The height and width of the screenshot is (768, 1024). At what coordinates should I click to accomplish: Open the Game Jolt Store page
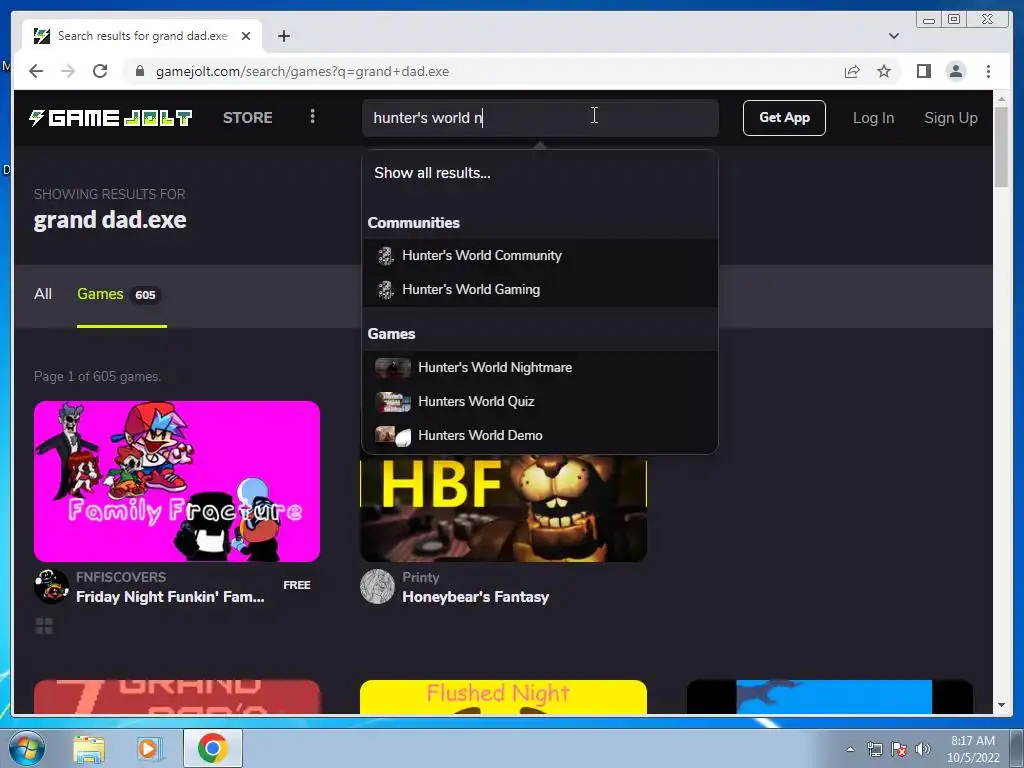[x=248, y=118]
